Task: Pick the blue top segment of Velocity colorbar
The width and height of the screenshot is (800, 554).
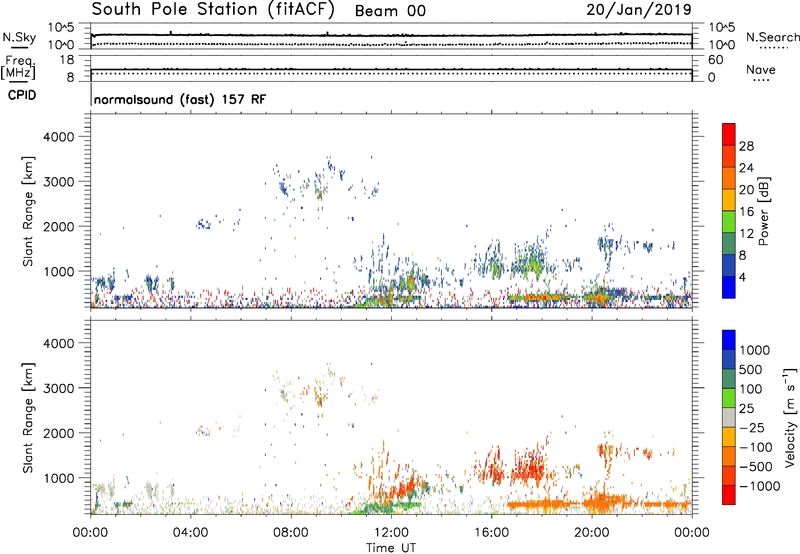Action: tap(729, 340)
